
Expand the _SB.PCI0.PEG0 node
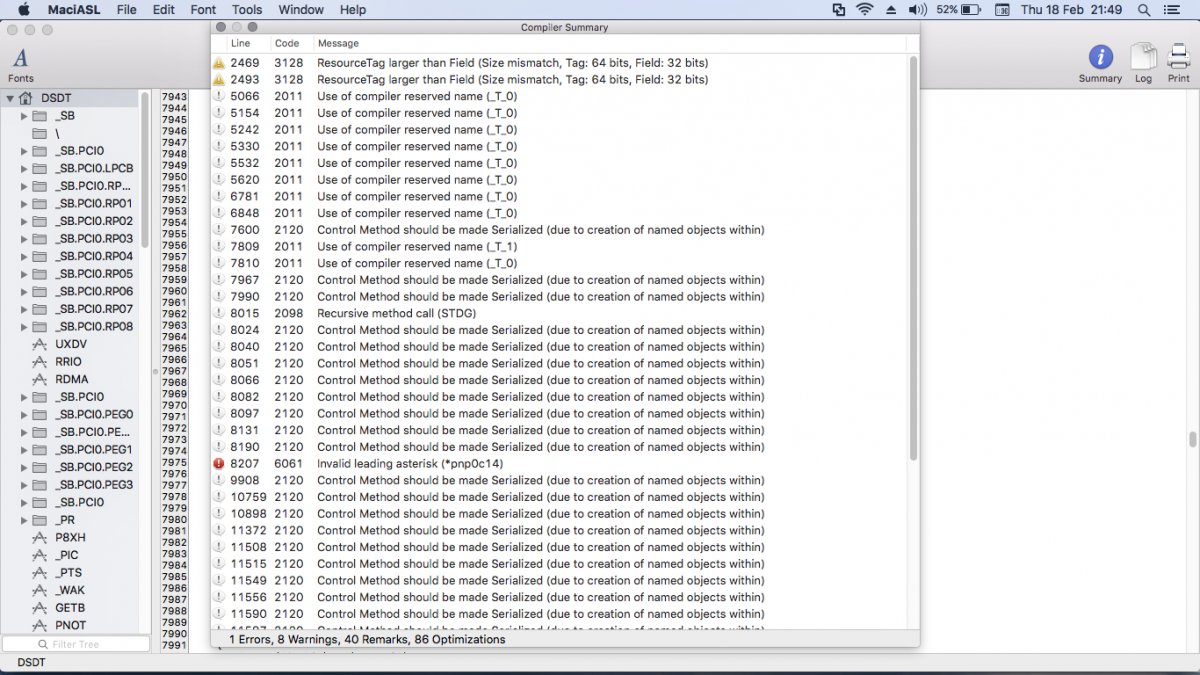tap(24, 414)
